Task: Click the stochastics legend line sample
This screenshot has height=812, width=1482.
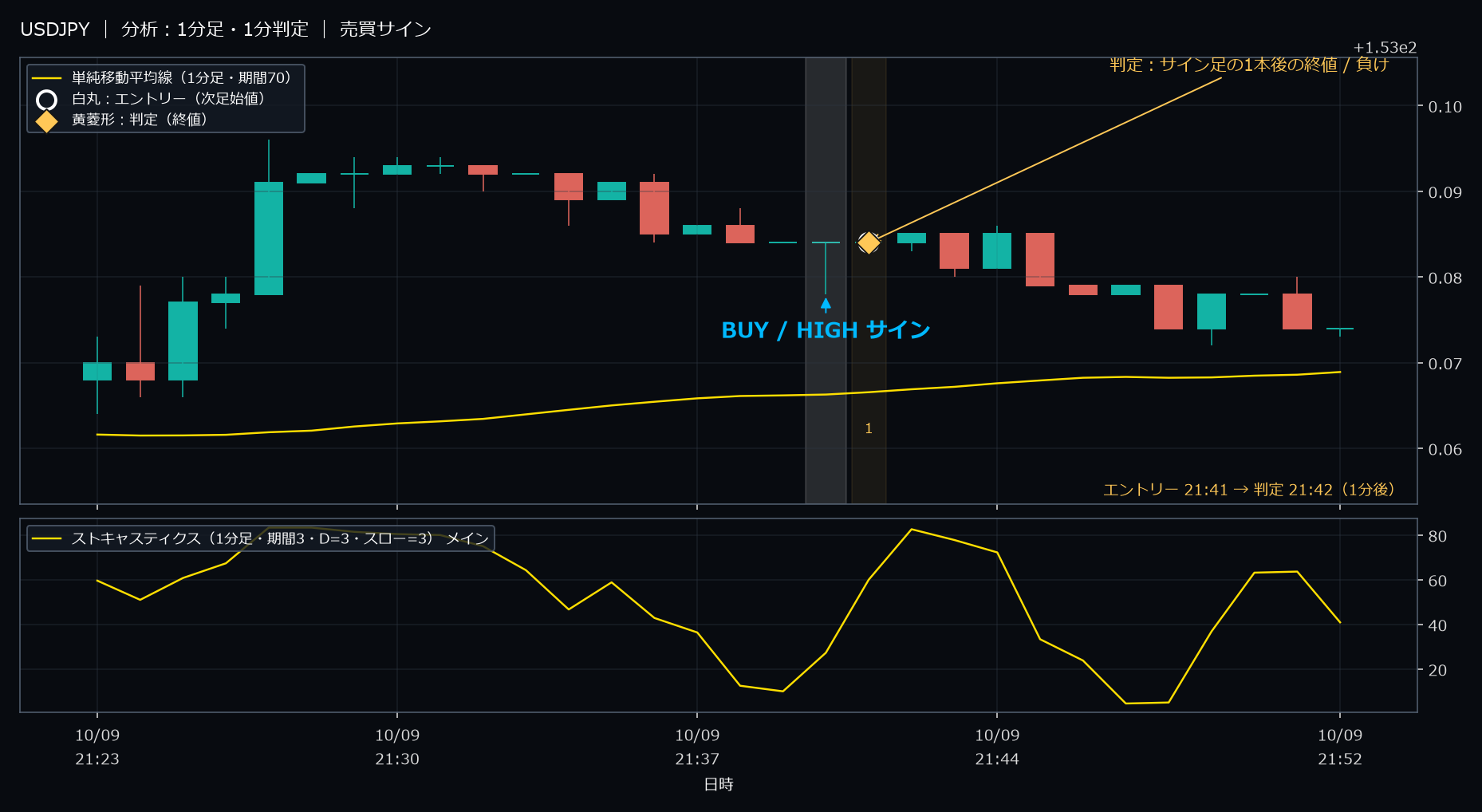Action: (46, 538)
